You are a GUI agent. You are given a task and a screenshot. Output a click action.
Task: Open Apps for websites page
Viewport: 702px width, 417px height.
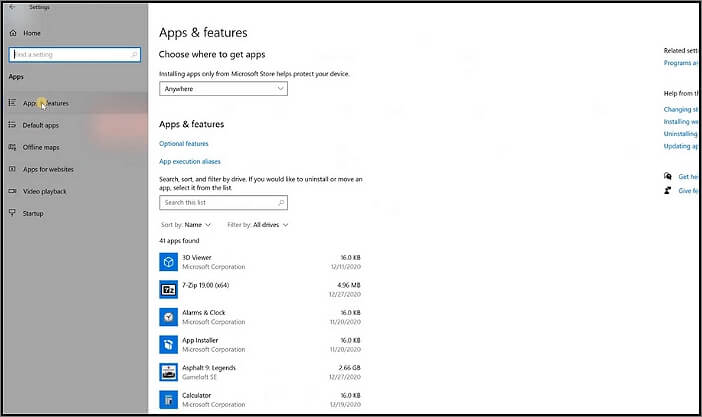(x=47, y=169)
